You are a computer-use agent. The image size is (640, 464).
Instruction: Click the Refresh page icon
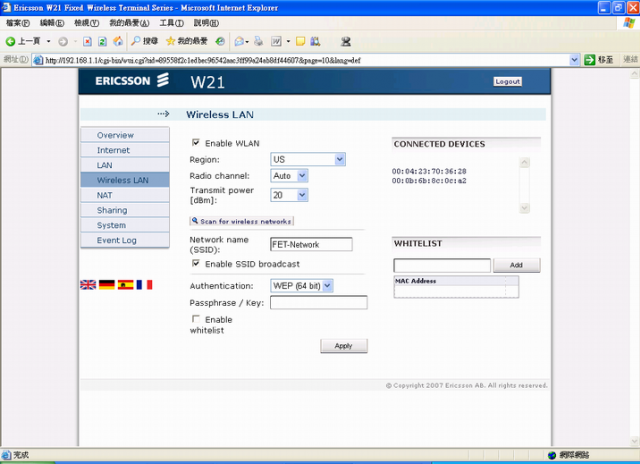point(102,41)
